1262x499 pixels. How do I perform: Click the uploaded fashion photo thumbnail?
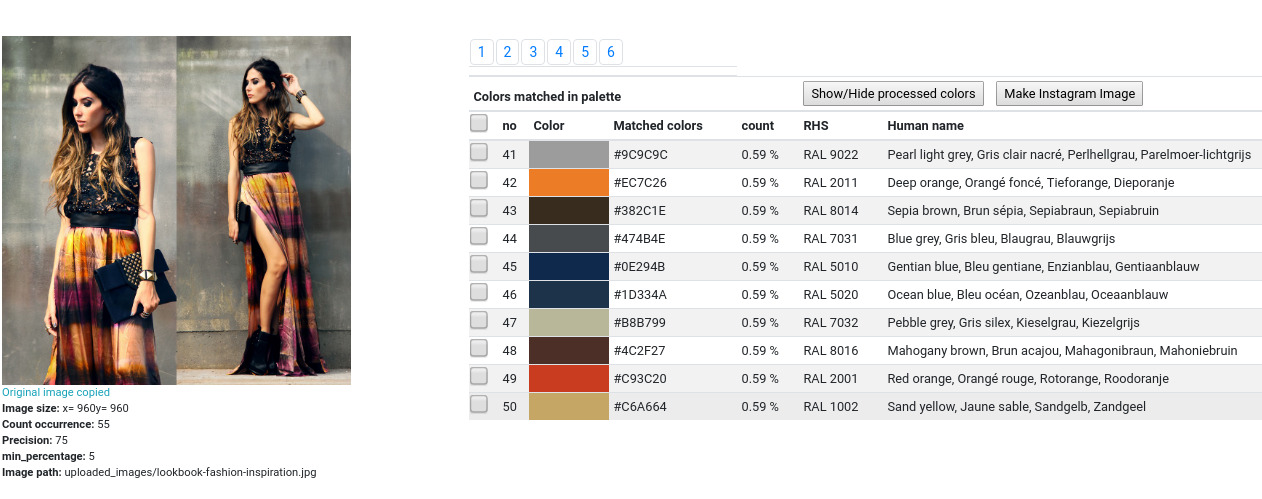pyautogui.click(x=176, y=210)
